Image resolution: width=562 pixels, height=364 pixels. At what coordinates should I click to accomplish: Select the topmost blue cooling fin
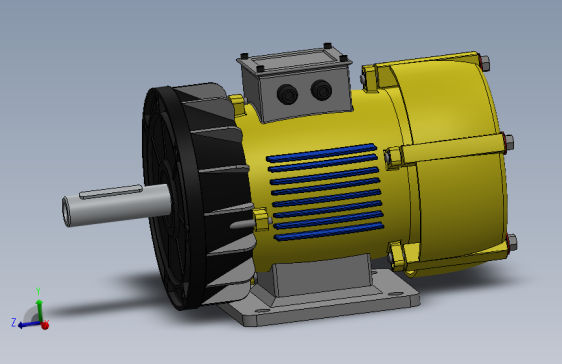(x=321, y=153)
